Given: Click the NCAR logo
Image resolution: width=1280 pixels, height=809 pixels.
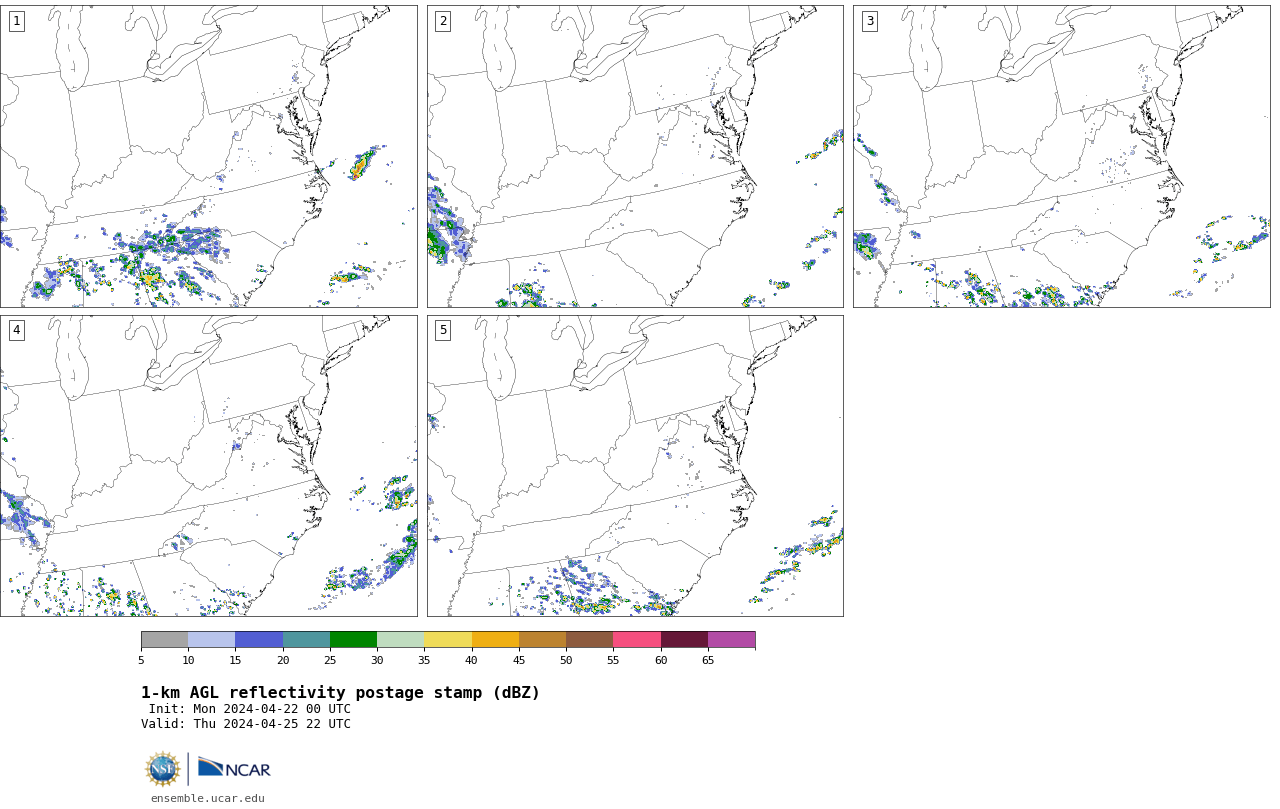Looking at the screenshot, I should [x=234, y=768].
